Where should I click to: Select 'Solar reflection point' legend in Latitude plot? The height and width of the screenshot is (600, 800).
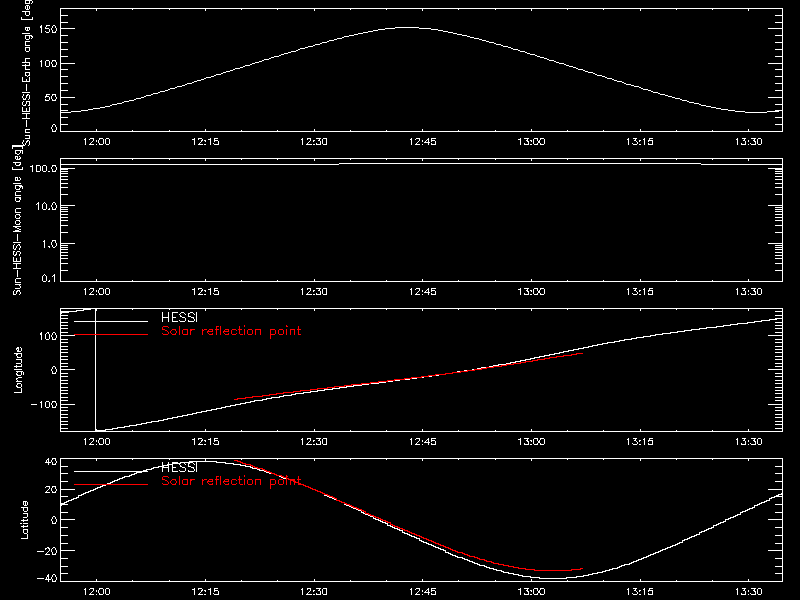[x=231, y=481]
